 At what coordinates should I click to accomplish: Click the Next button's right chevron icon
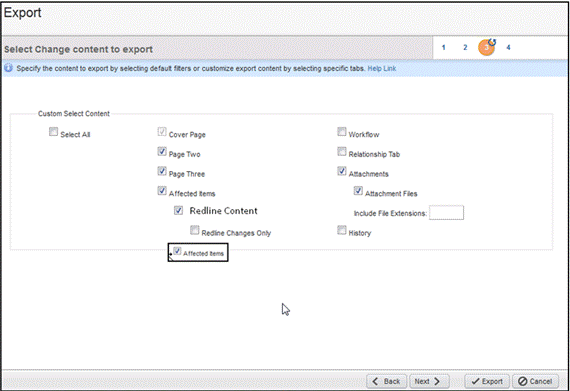(x=437, y=381)
